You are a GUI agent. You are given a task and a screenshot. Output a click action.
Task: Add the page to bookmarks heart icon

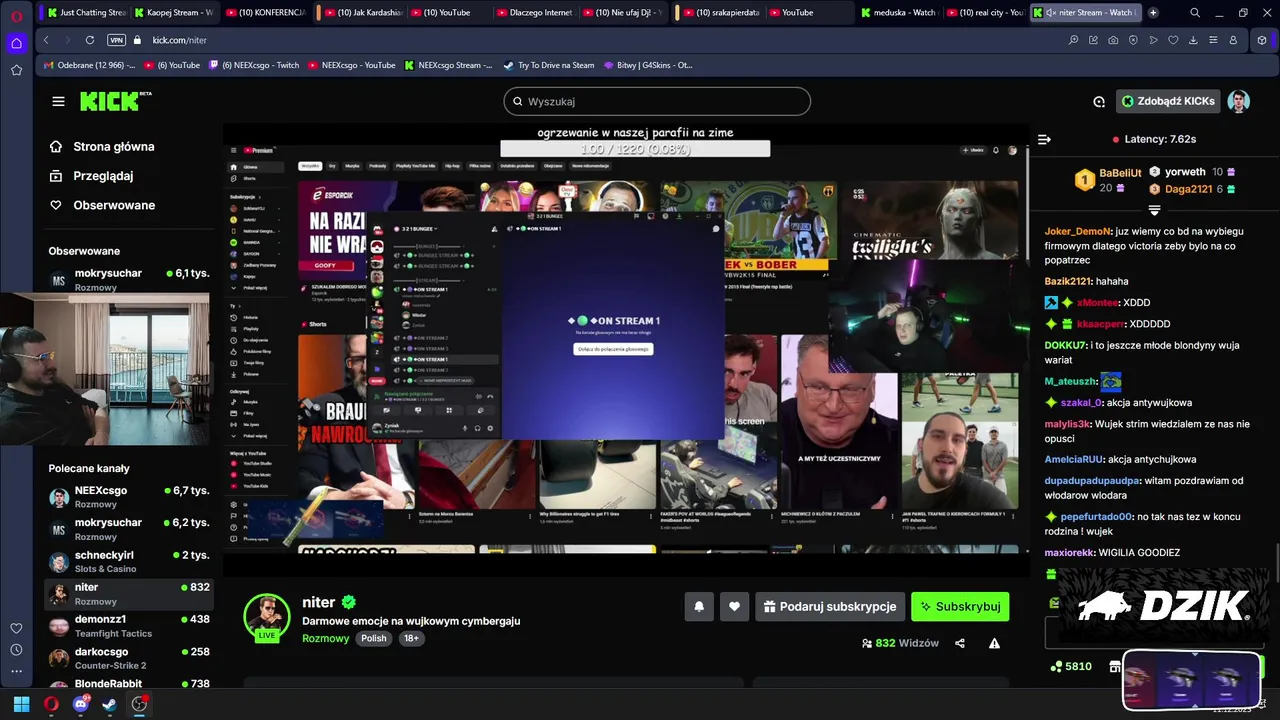point(1173,40)
